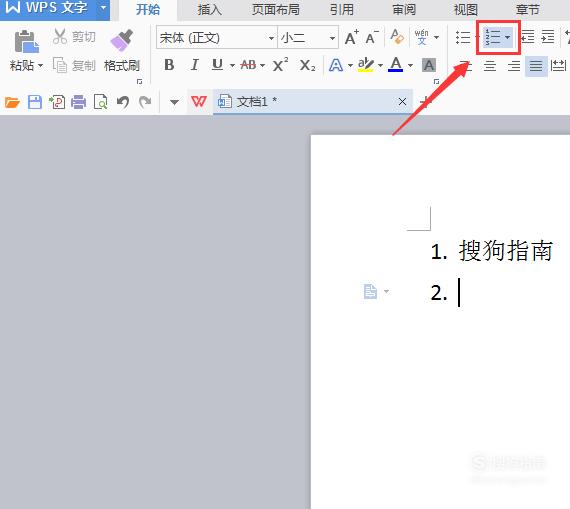Center align the paragraph
The image size is (570, 509).
click(x=490, y=66)
